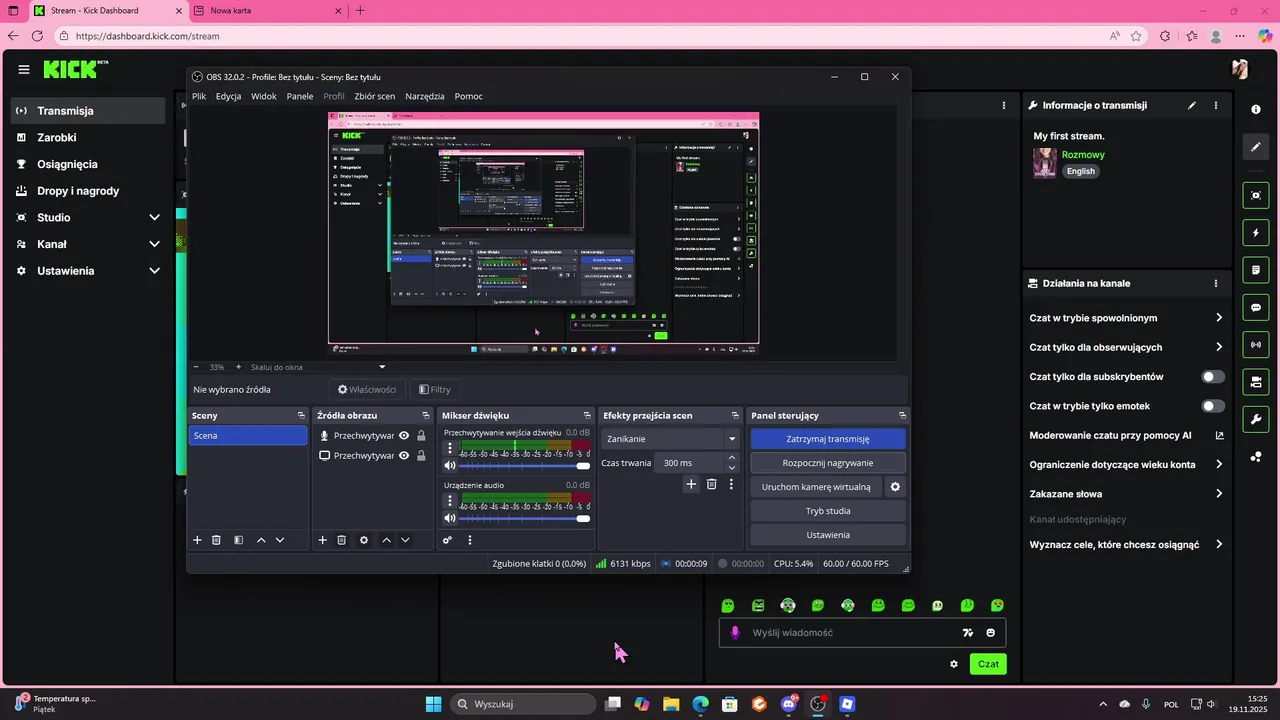Screen dimensions: 1280x720
Task: Toggle lock on microphone capture source
Action: click(x=421, y=436)
